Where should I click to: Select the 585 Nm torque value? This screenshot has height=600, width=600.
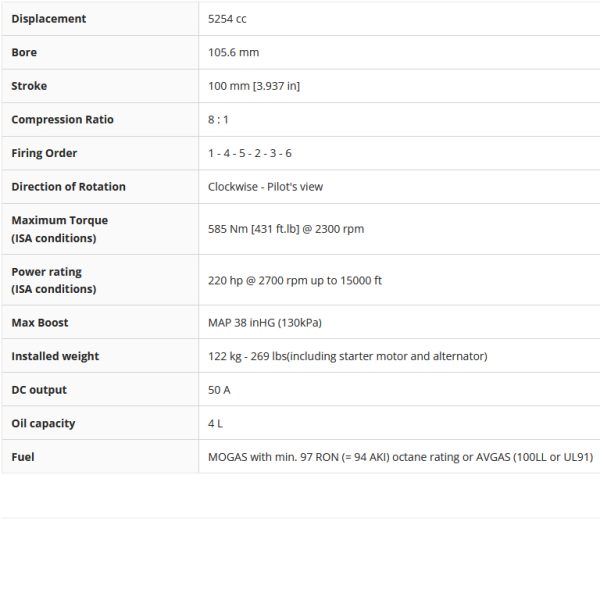(x=286, y=229)
